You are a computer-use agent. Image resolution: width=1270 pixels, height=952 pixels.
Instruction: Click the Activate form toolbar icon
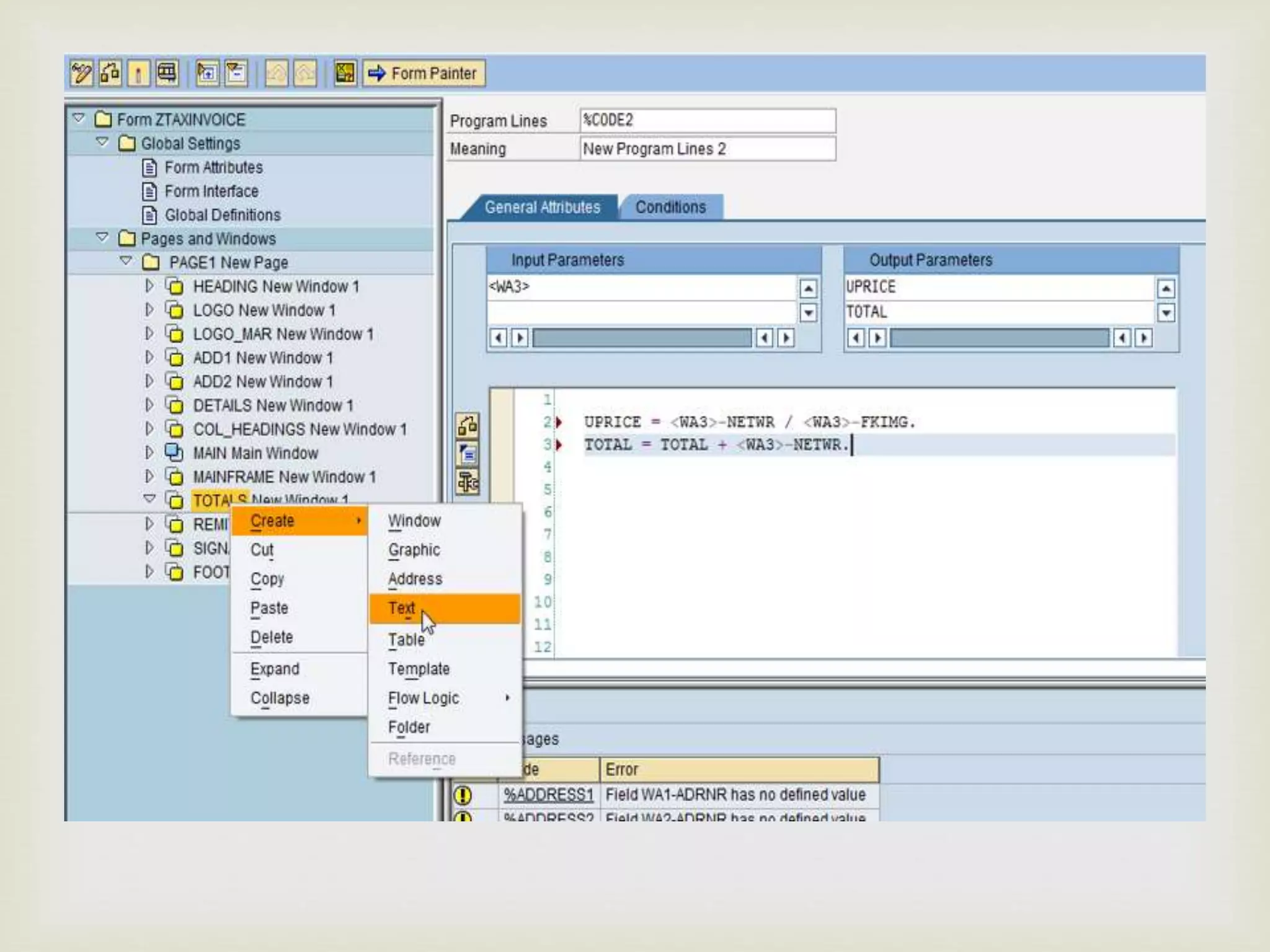[138, 73]
